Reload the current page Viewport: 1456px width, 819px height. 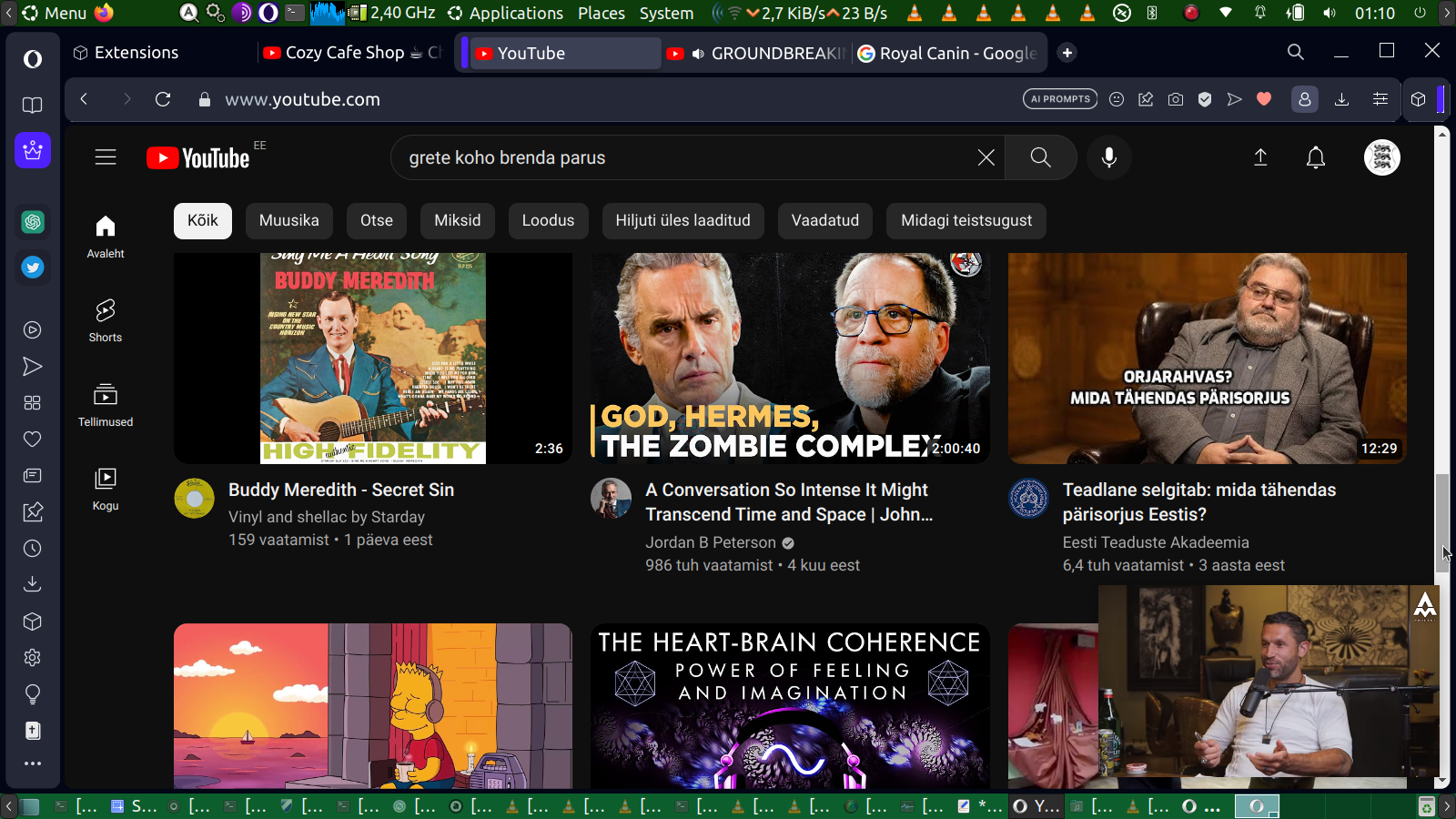163,99
